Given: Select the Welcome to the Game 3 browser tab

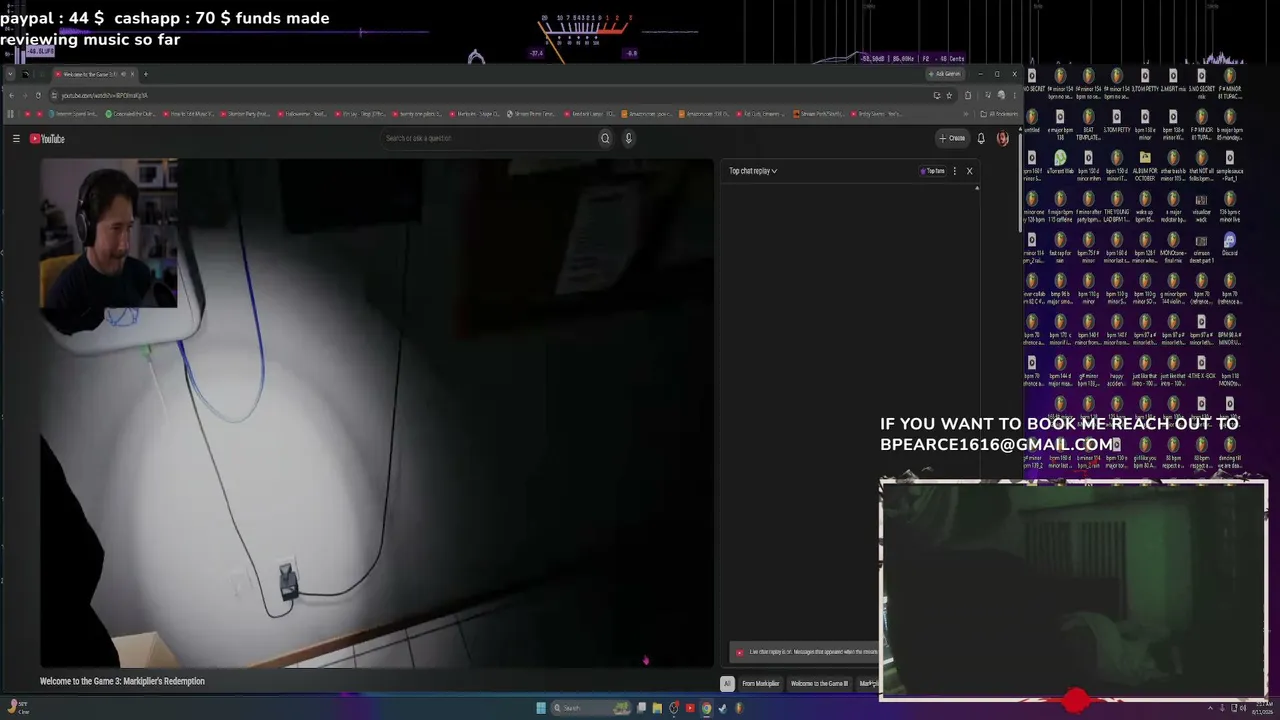Looking at the screenshot, I should click(x=95, y=74).
